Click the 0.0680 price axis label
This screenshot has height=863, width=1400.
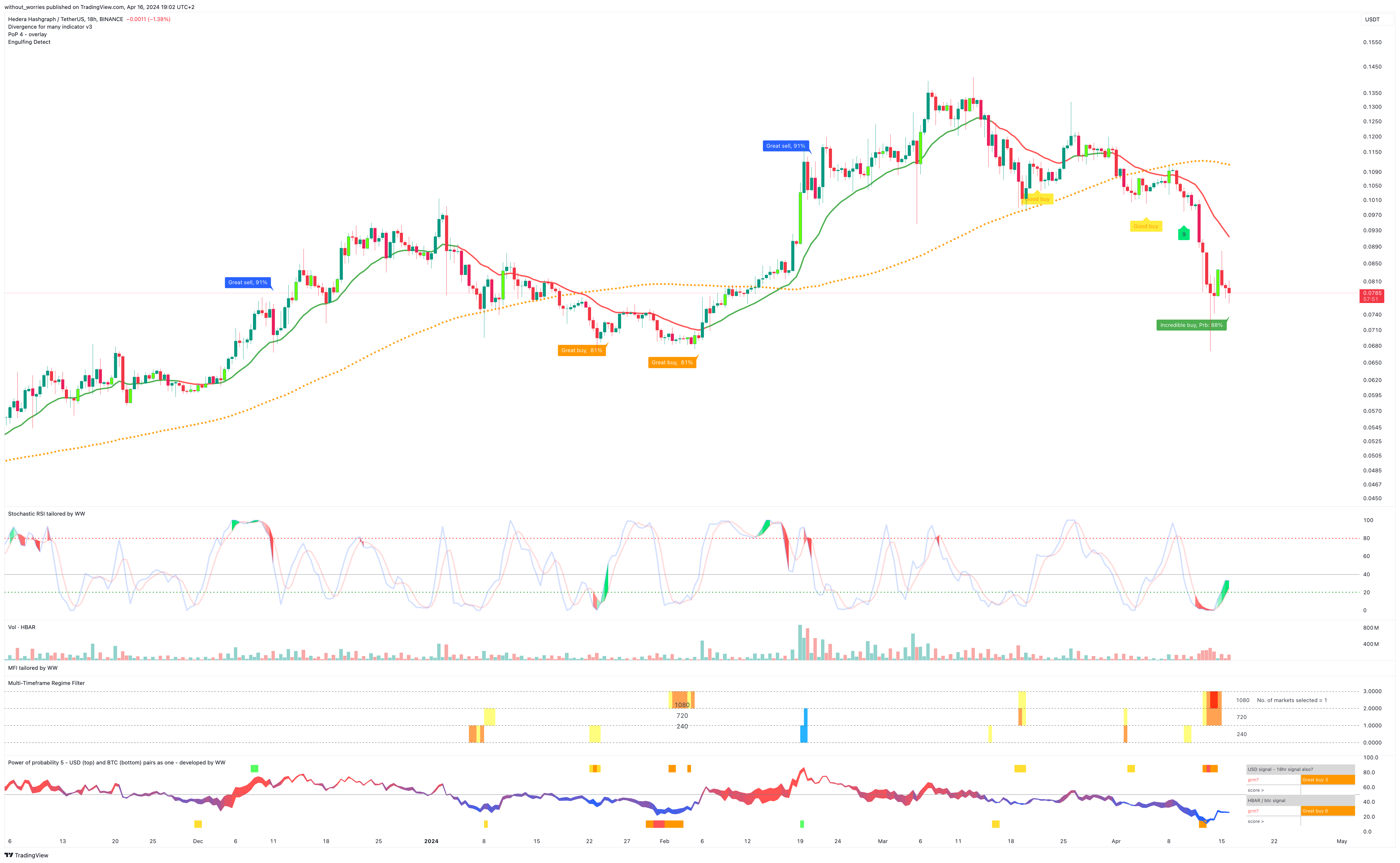coord(1372,346)
